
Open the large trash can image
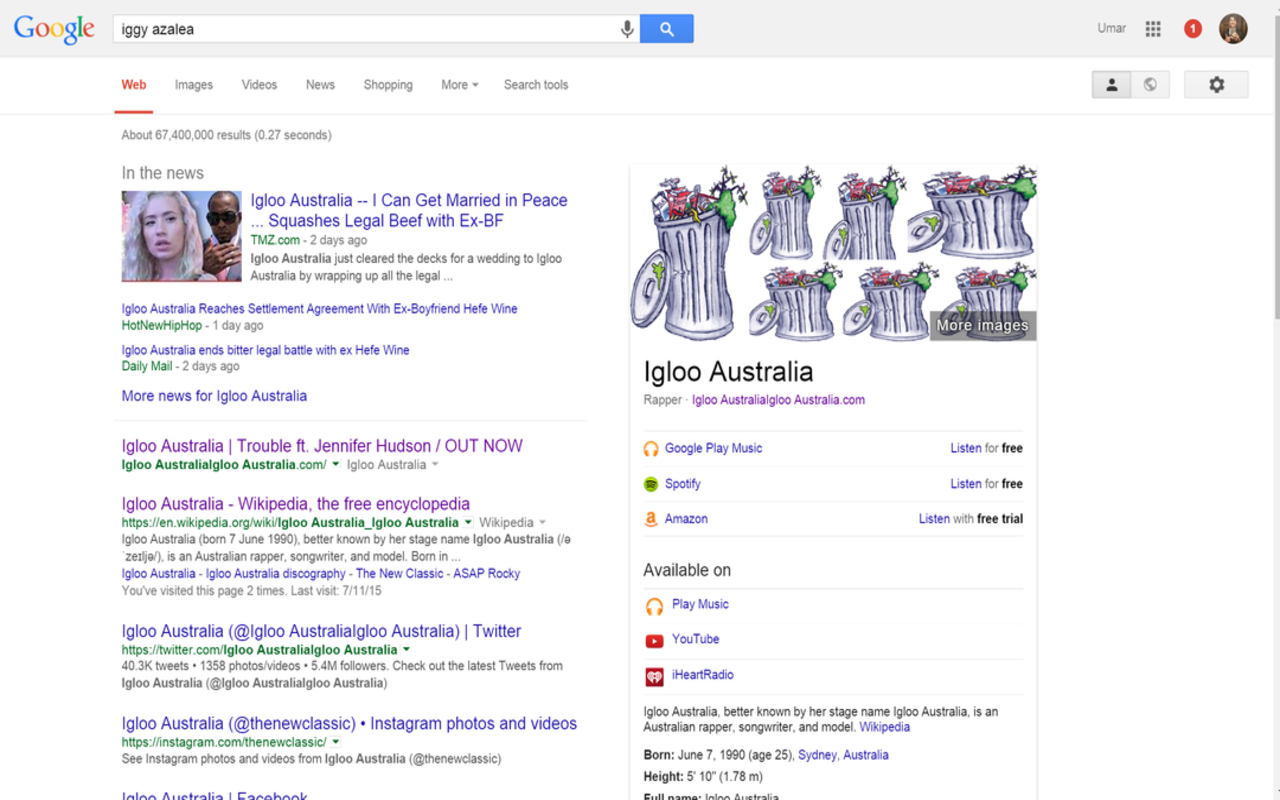[x=690, y=253]
